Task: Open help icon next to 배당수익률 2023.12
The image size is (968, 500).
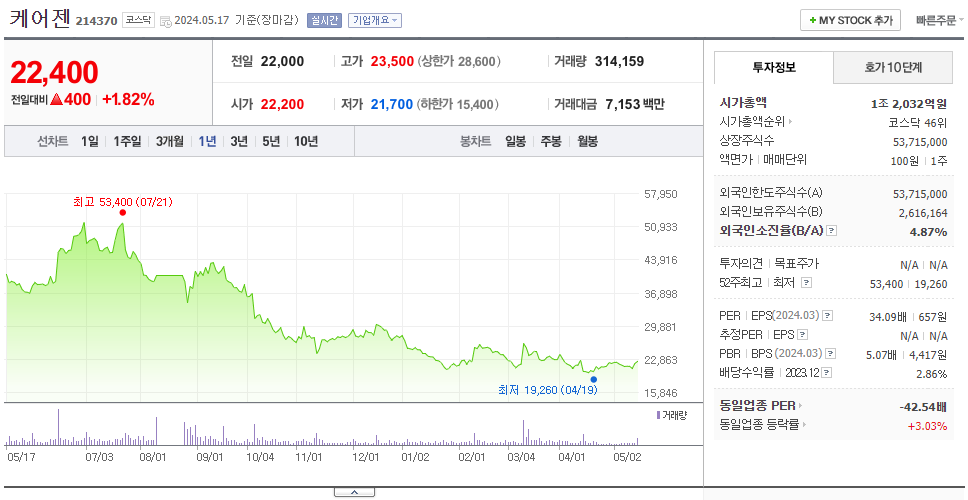Action: [x=827, y=373]
